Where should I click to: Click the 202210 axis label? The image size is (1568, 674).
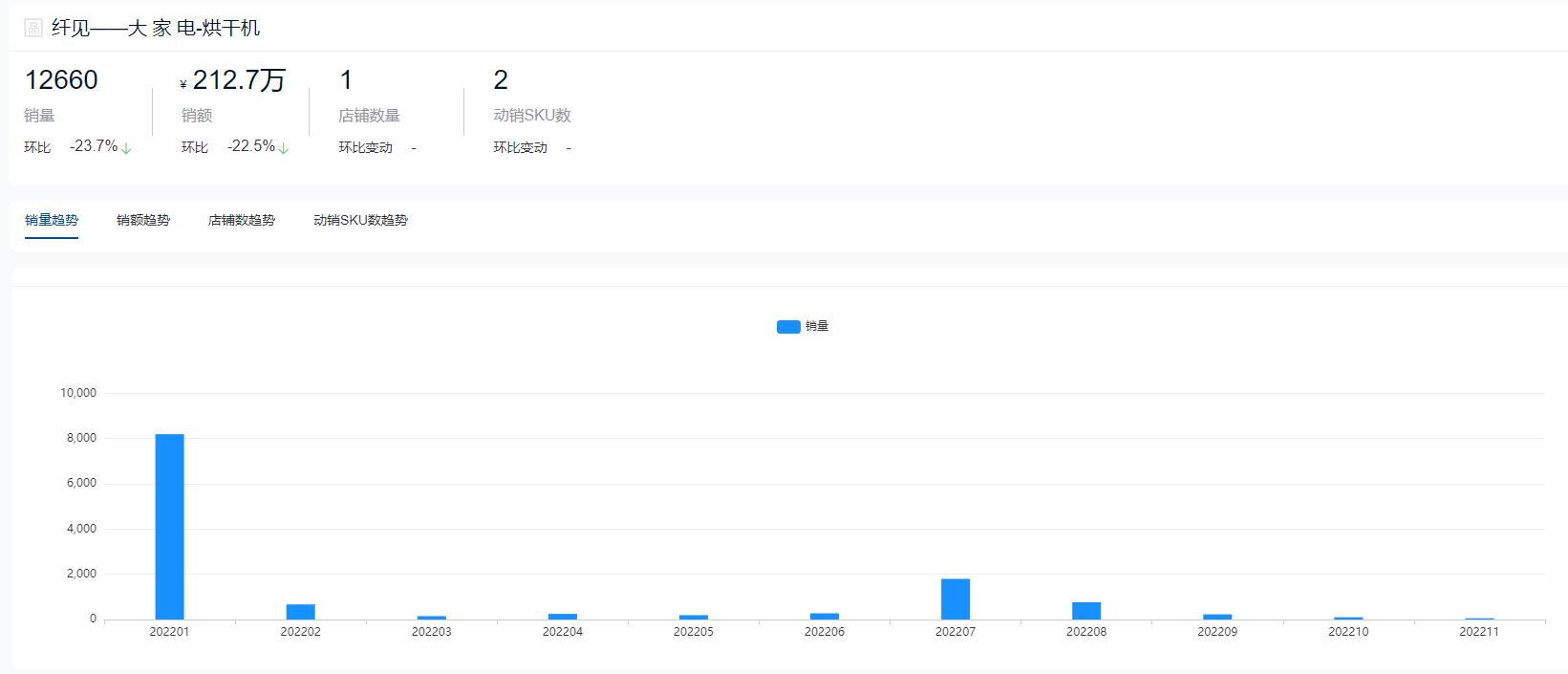coord(1348,632)
